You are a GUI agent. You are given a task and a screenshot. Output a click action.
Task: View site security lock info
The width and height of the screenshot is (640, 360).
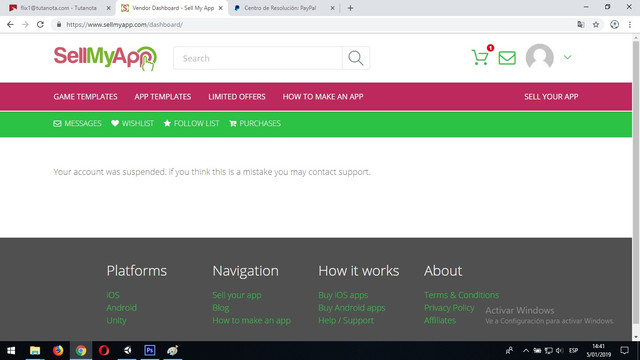coord(59,24)
